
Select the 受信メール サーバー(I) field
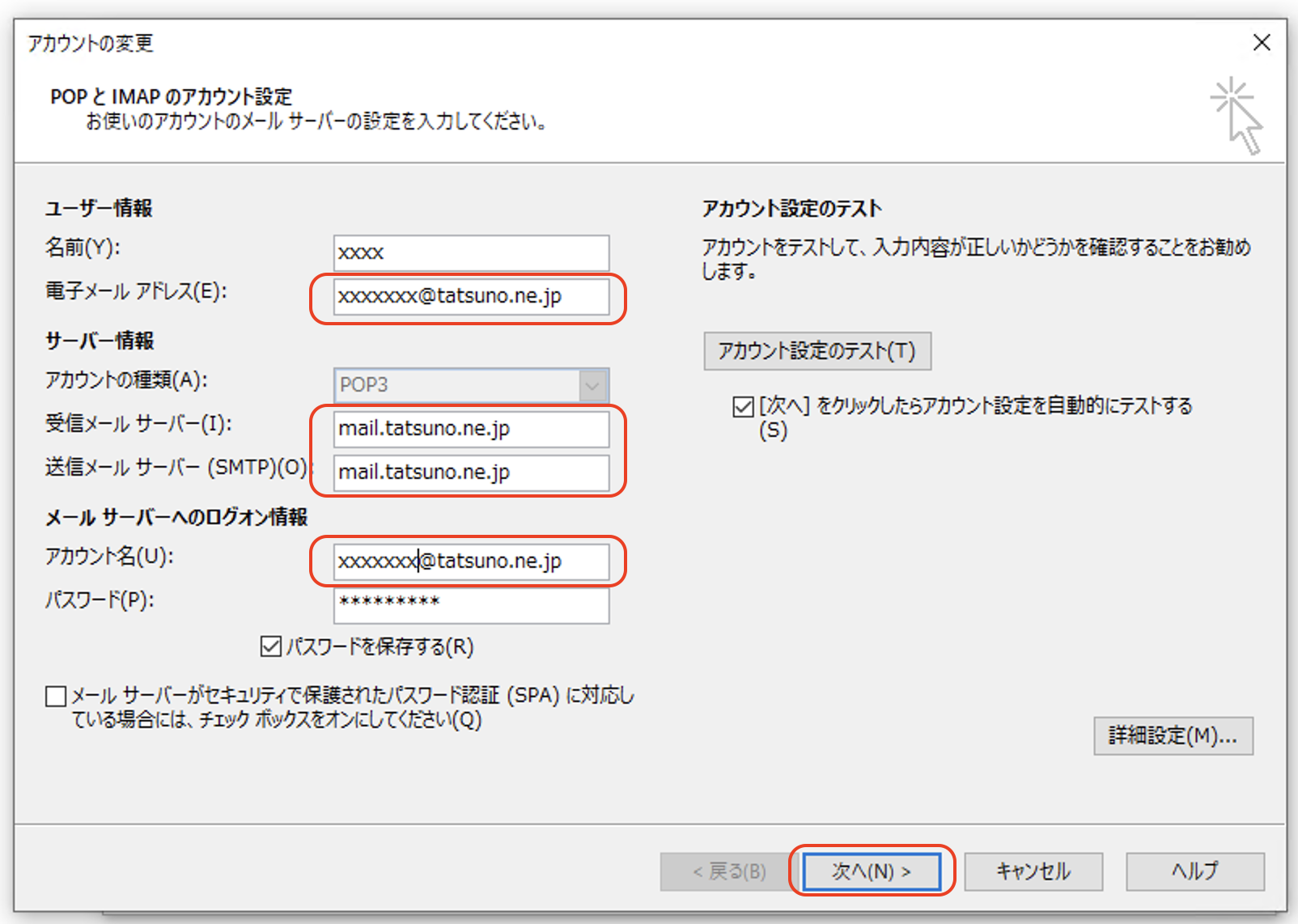[x=470, y=429]
